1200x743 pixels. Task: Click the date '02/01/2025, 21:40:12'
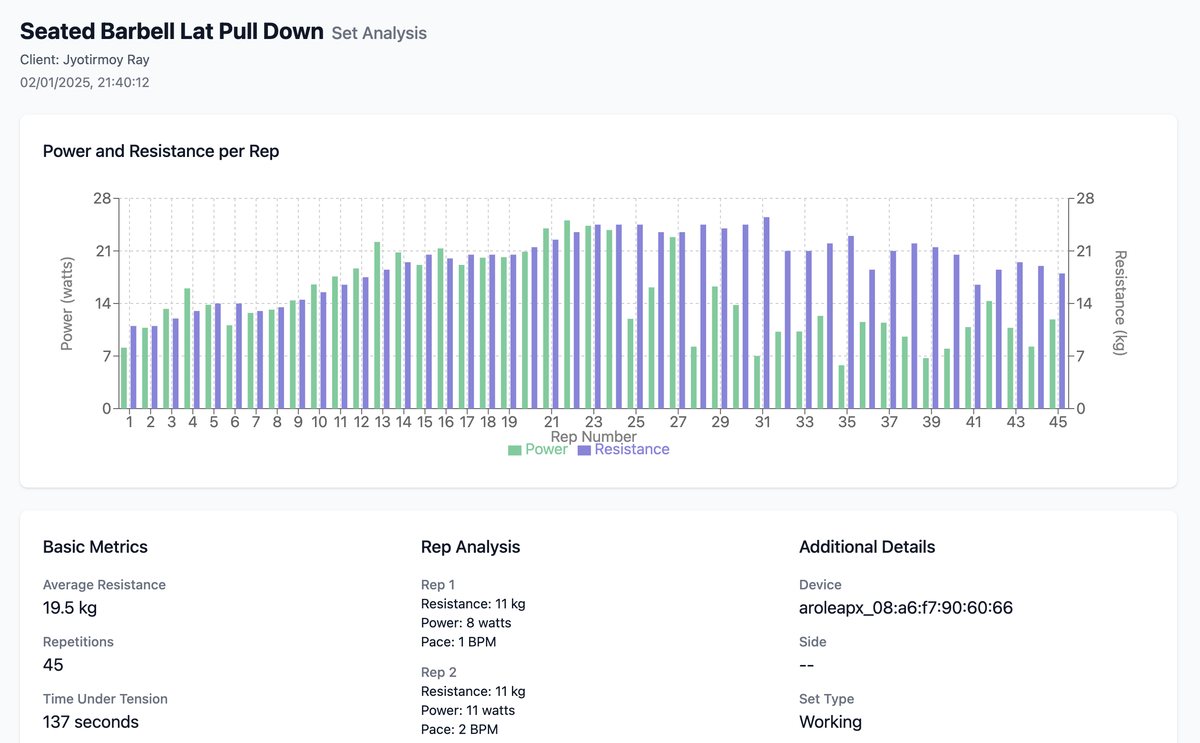coord(85,82)
